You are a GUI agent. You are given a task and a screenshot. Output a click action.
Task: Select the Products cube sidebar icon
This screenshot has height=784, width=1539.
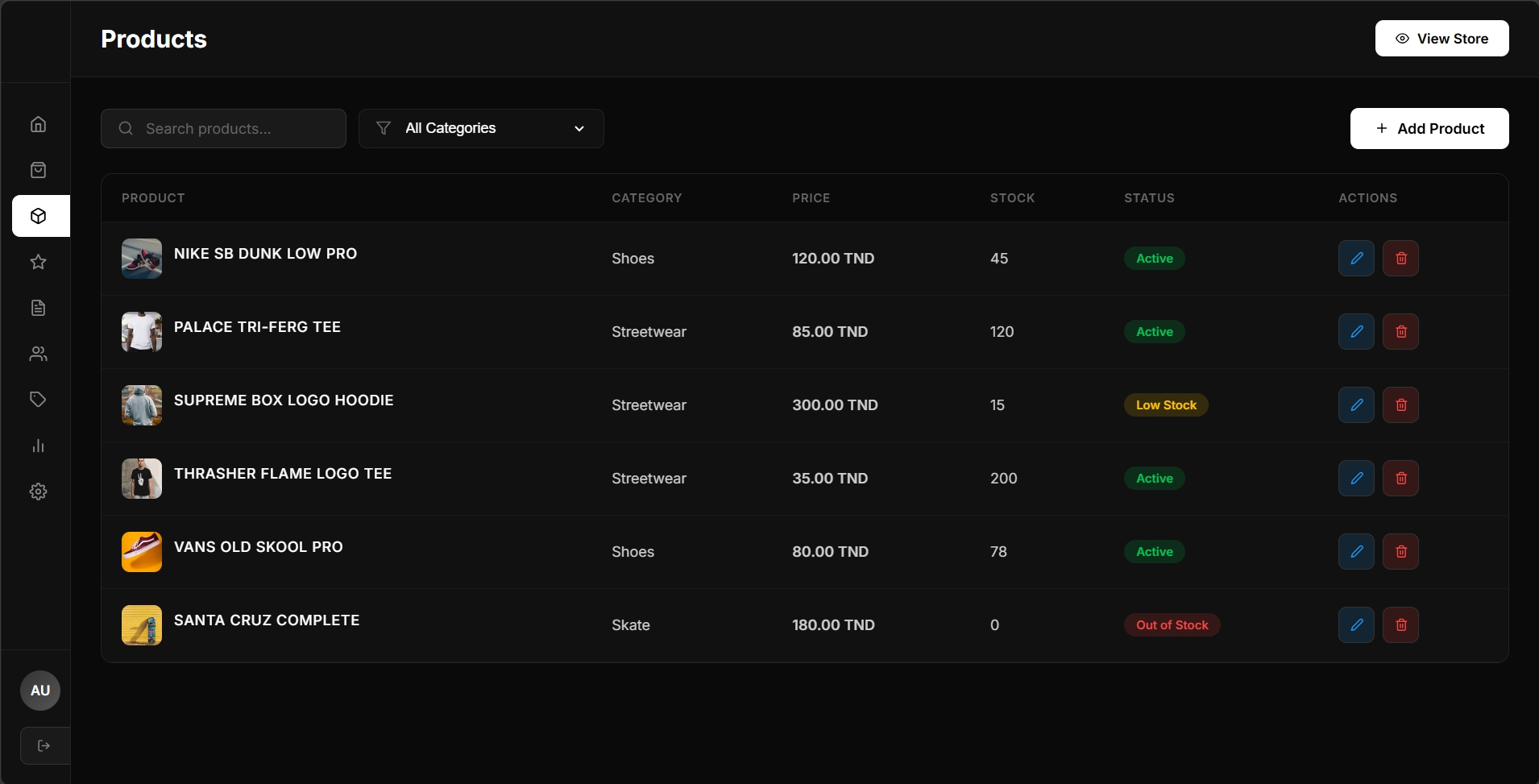pyautogui.click(x=41, y=216)
